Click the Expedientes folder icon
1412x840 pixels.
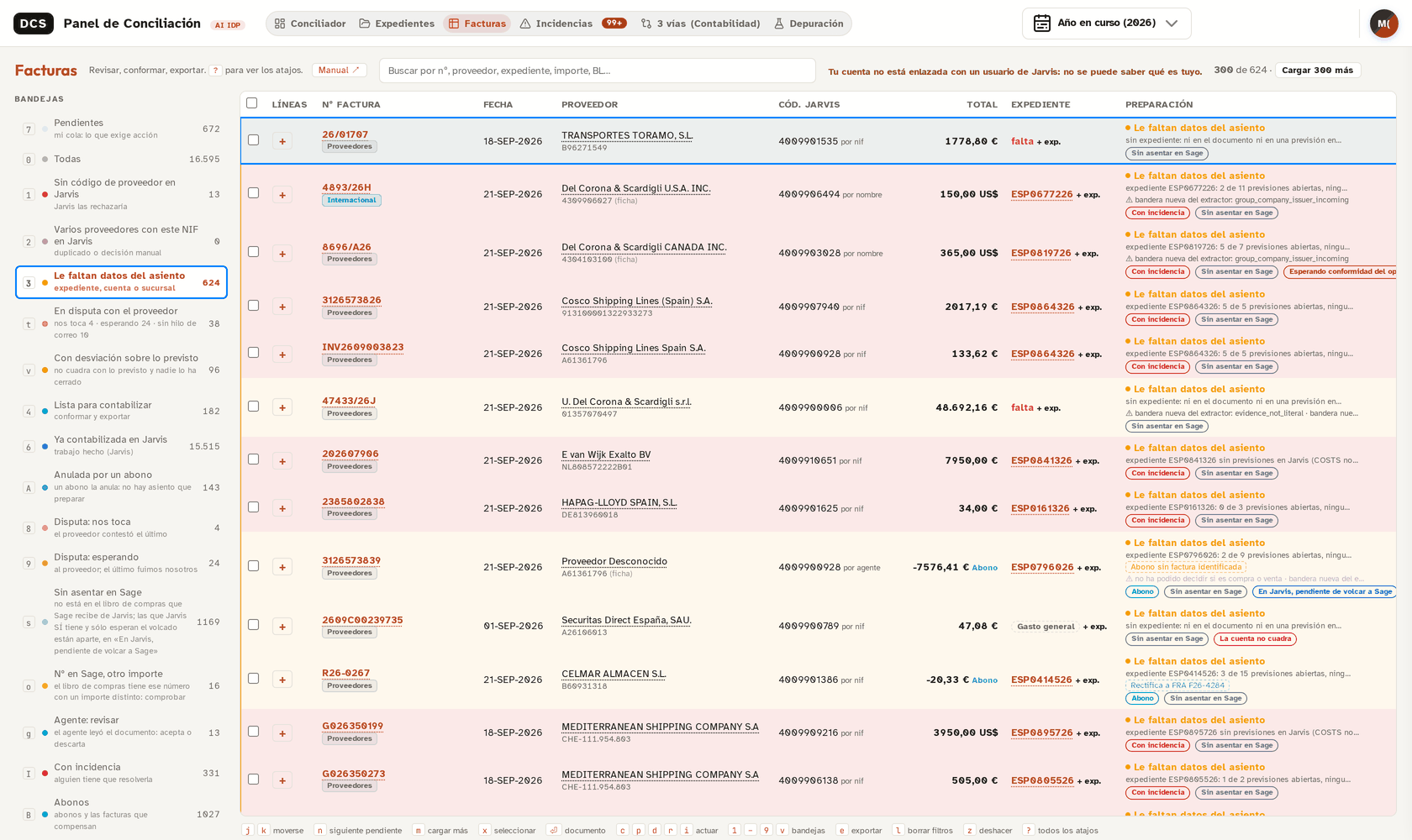click(365, 24)
